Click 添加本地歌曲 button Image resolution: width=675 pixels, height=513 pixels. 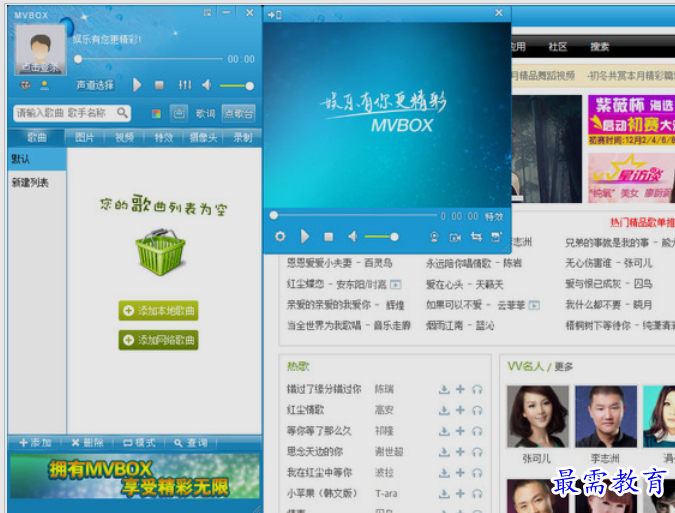tap(158, 310)
